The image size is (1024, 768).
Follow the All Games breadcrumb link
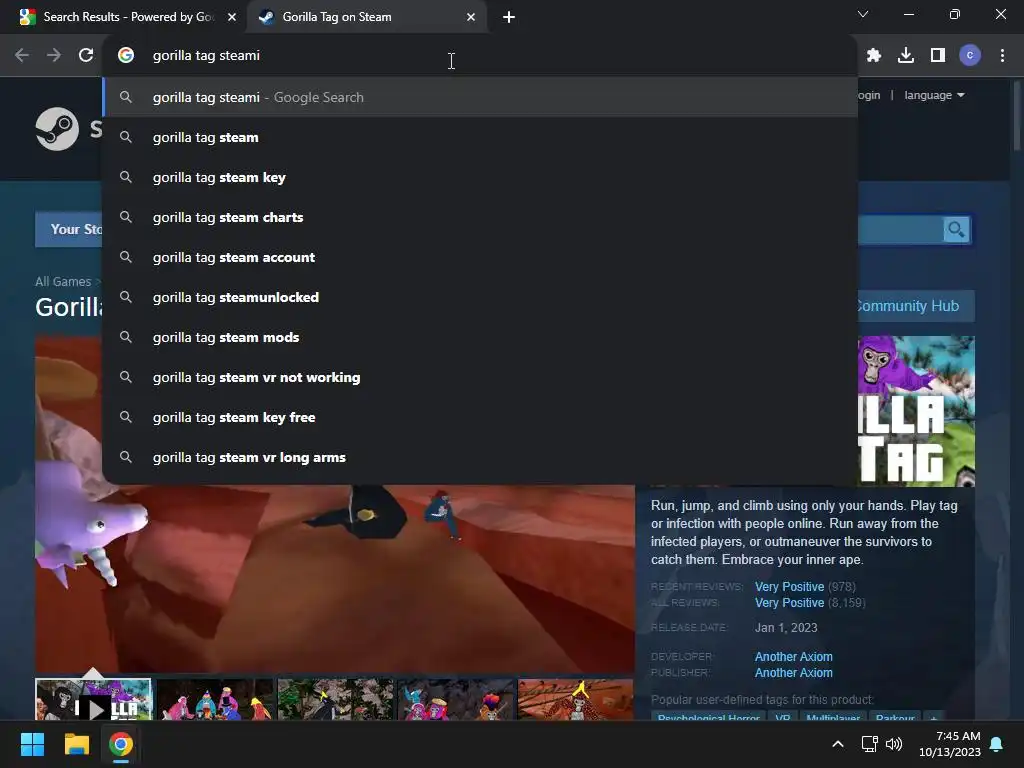[63, 281]
